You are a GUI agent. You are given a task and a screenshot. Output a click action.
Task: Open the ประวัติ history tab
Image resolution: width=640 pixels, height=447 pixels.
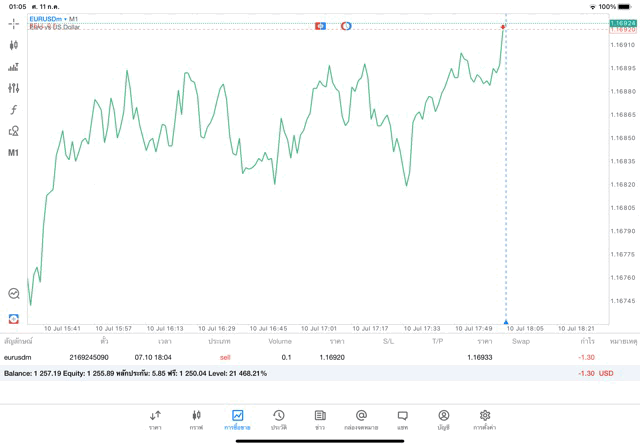point(278,419)
